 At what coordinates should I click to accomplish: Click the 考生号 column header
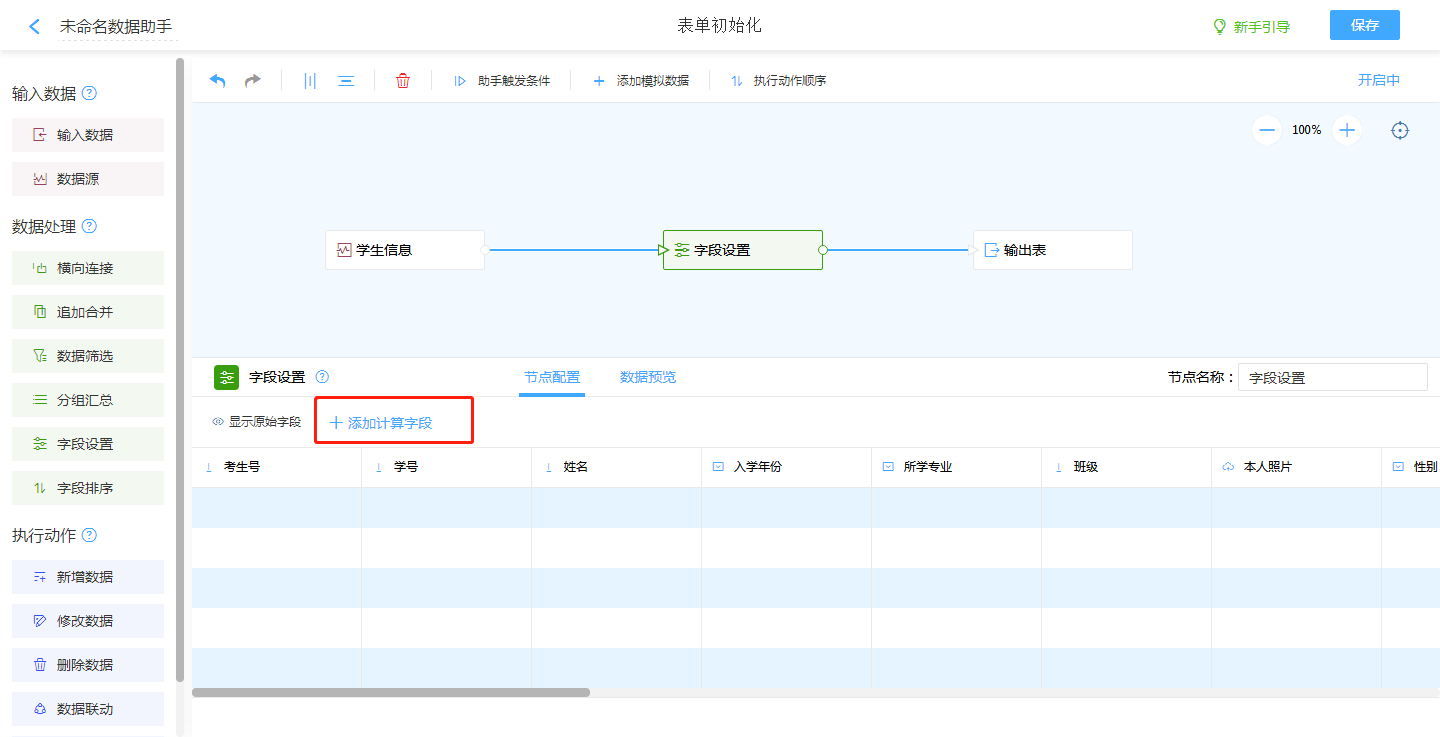click(x=277, y=467)
